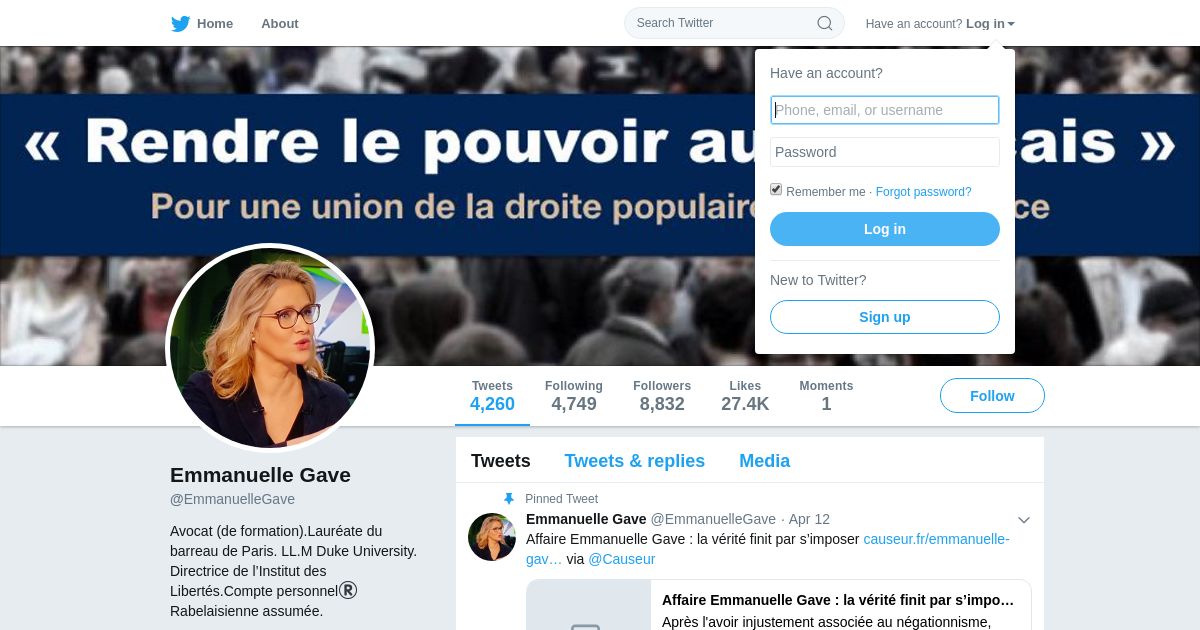
Task: Open the article card placeholder image
Action: [589, 605]
